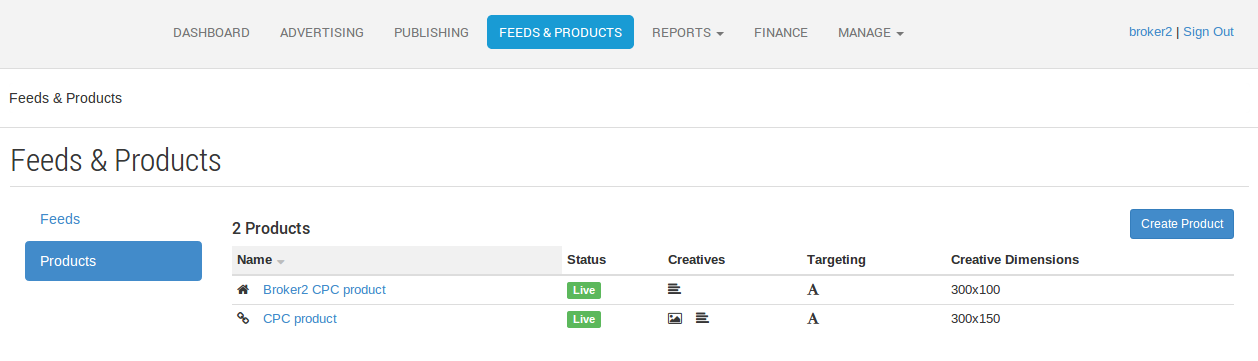Click text creative icon in CPC product row
Screen dimensions: 1258x361
pos(702,319)
